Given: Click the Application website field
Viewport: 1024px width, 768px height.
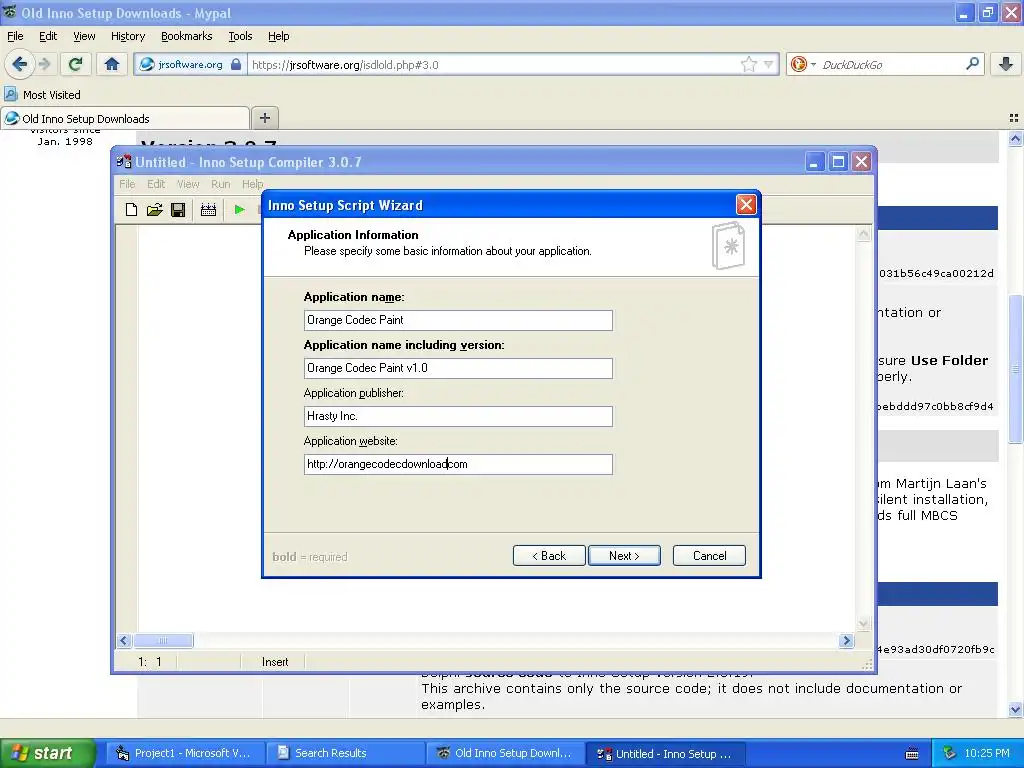Looking at the screenshot, I should coord(458,464).
